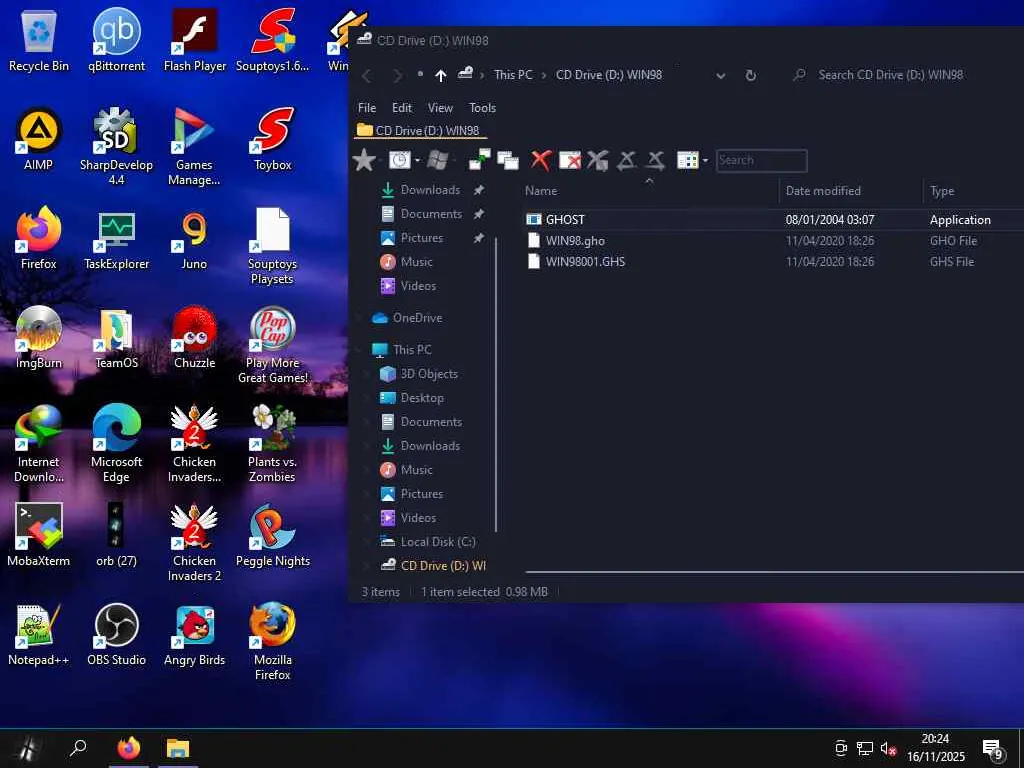Open the Windows-logo applications launcher button
This screenshot has height=768, width=1024.
[438, 160]
